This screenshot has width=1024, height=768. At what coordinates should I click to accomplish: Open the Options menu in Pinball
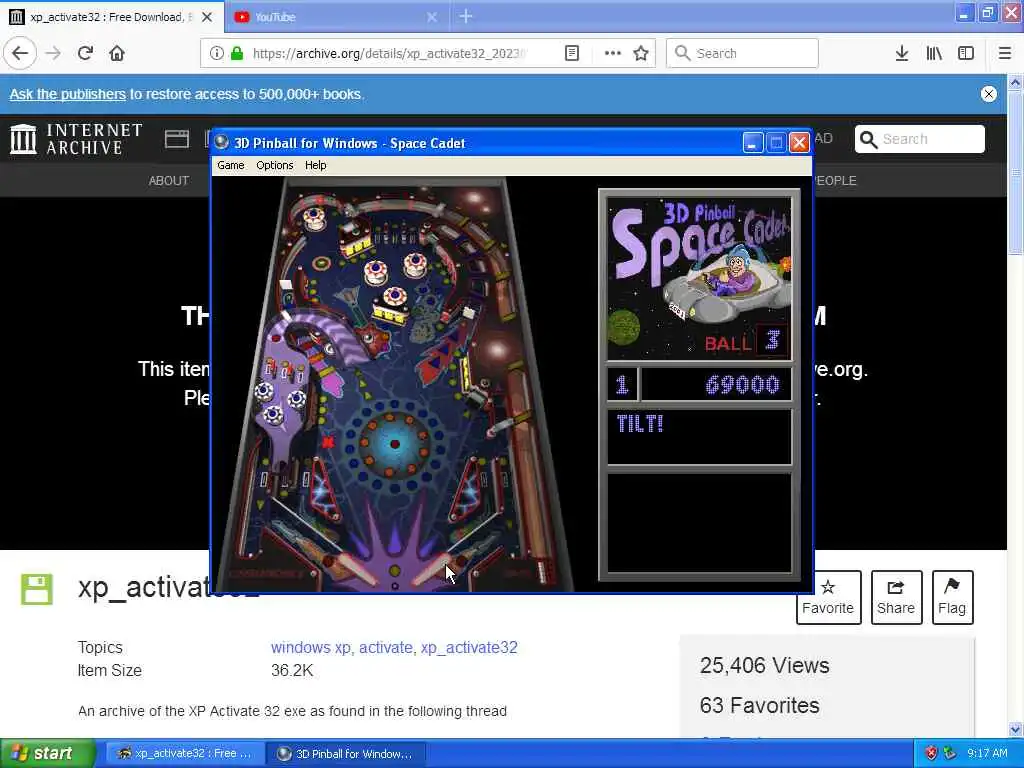pyautogui.click(x=274, y=165)
